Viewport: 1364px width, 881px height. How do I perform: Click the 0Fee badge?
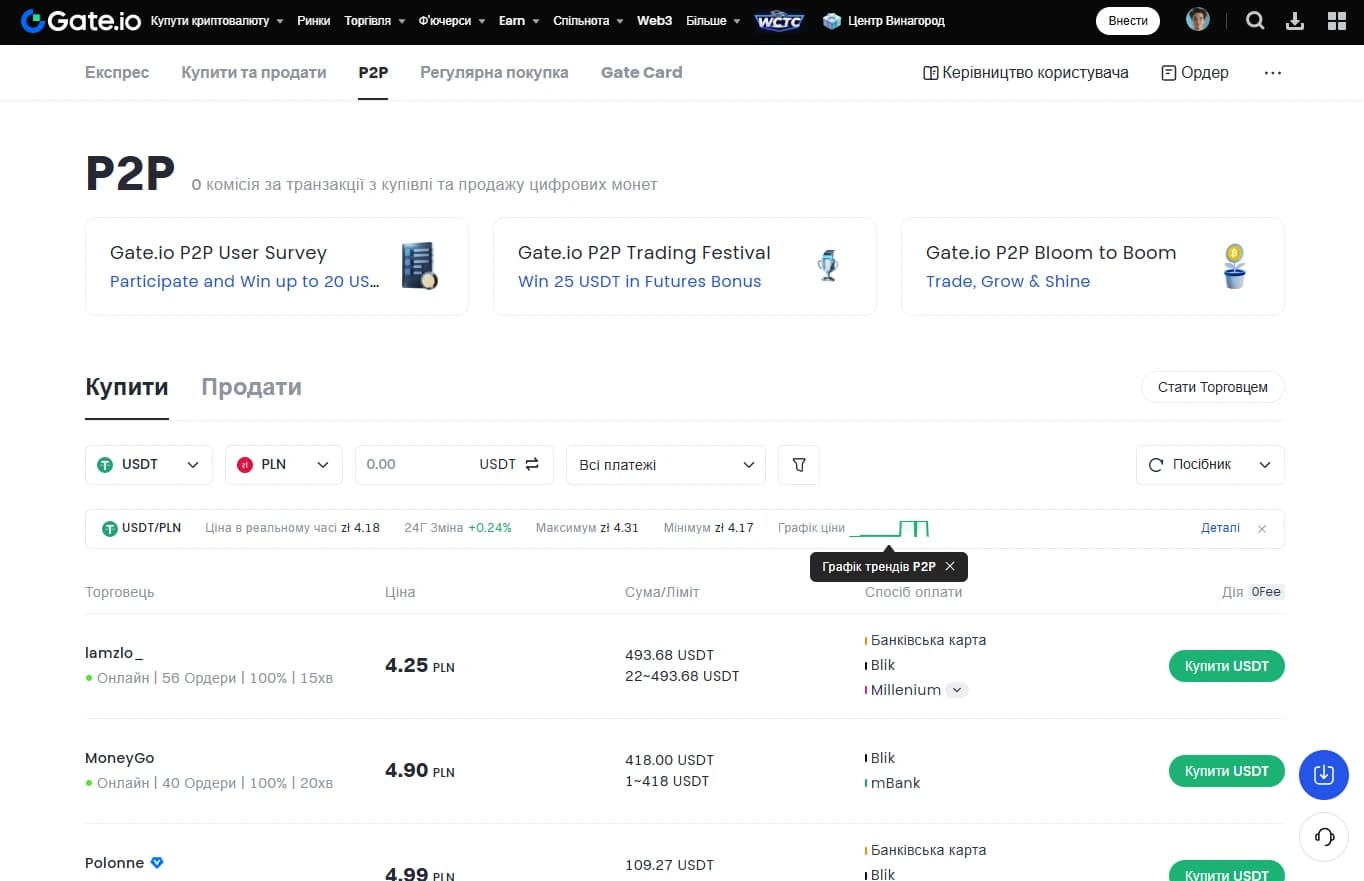[x=1265, y=592]
